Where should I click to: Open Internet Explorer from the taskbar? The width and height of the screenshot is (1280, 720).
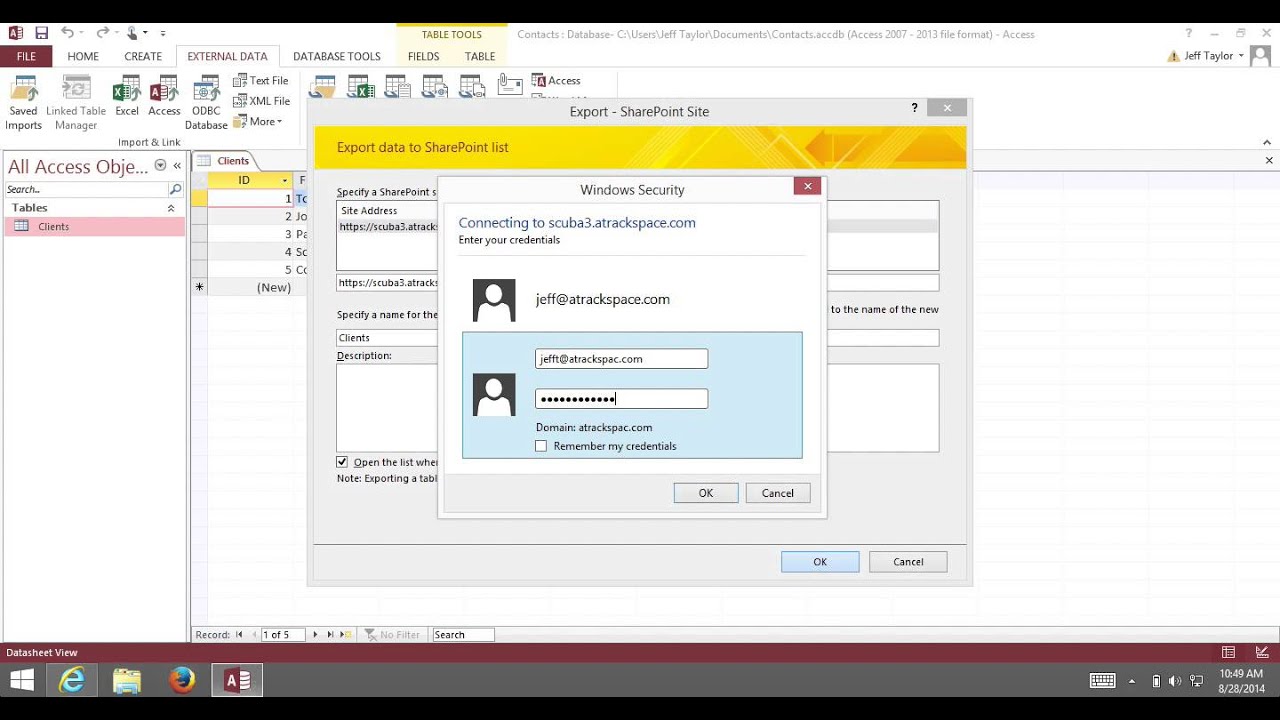[72, 681]
